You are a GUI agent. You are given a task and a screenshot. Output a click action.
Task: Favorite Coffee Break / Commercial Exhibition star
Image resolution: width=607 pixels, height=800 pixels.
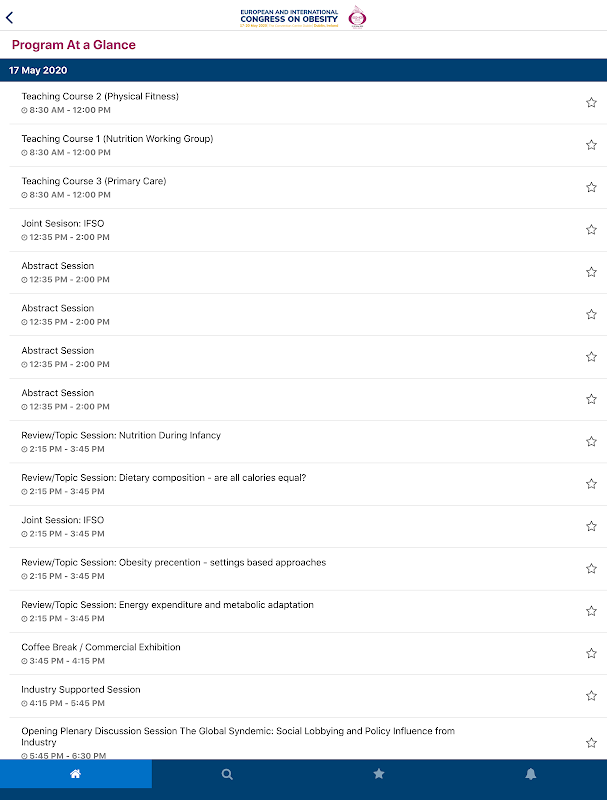(591, 654)
